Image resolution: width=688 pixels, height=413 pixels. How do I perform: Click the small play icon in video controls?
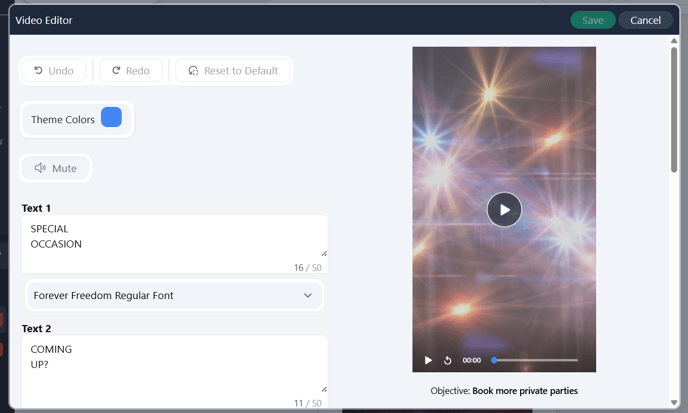click(428, 360)
